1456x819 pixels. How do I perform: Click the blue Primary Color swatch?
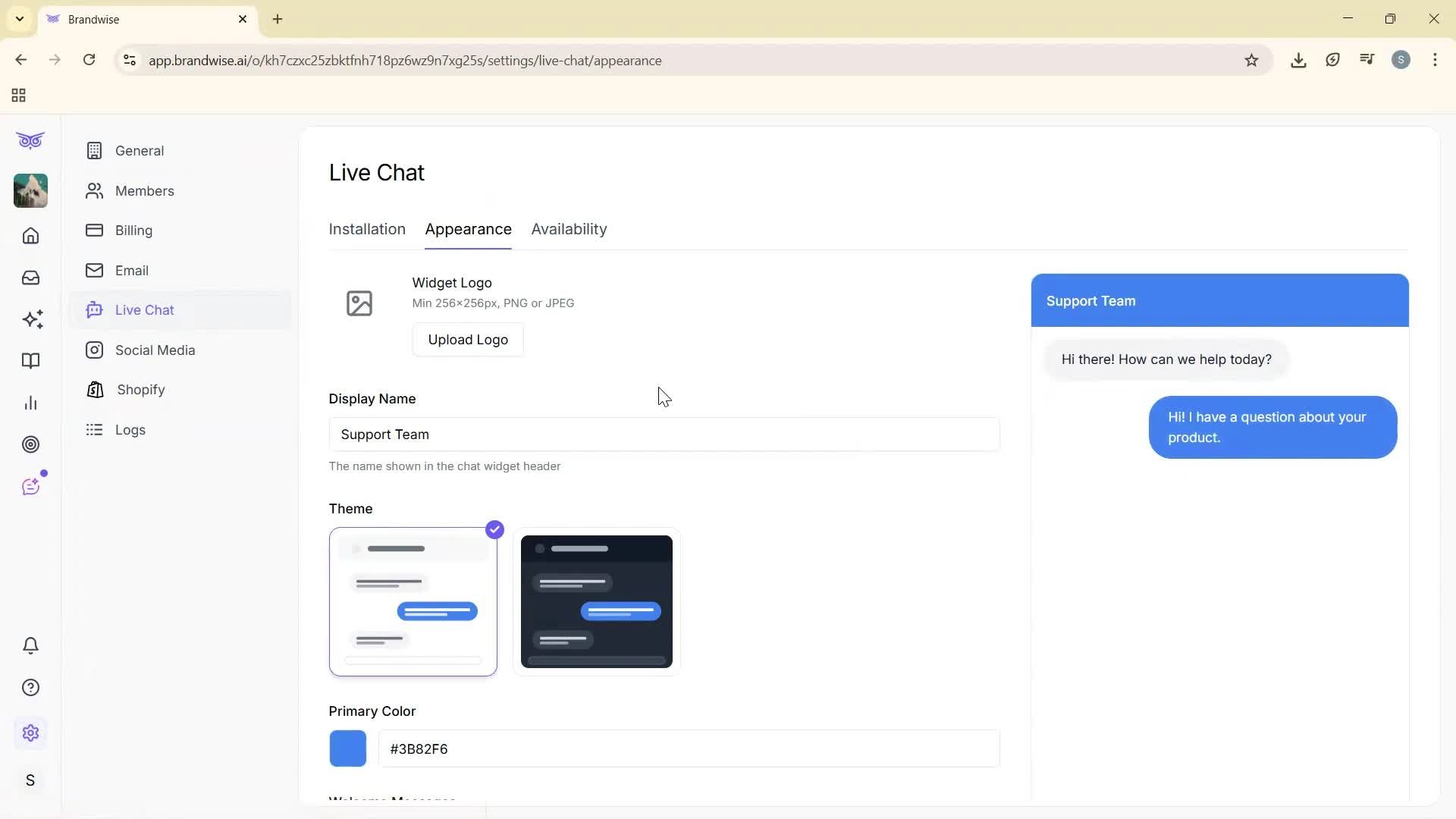(x=347, y=748)
